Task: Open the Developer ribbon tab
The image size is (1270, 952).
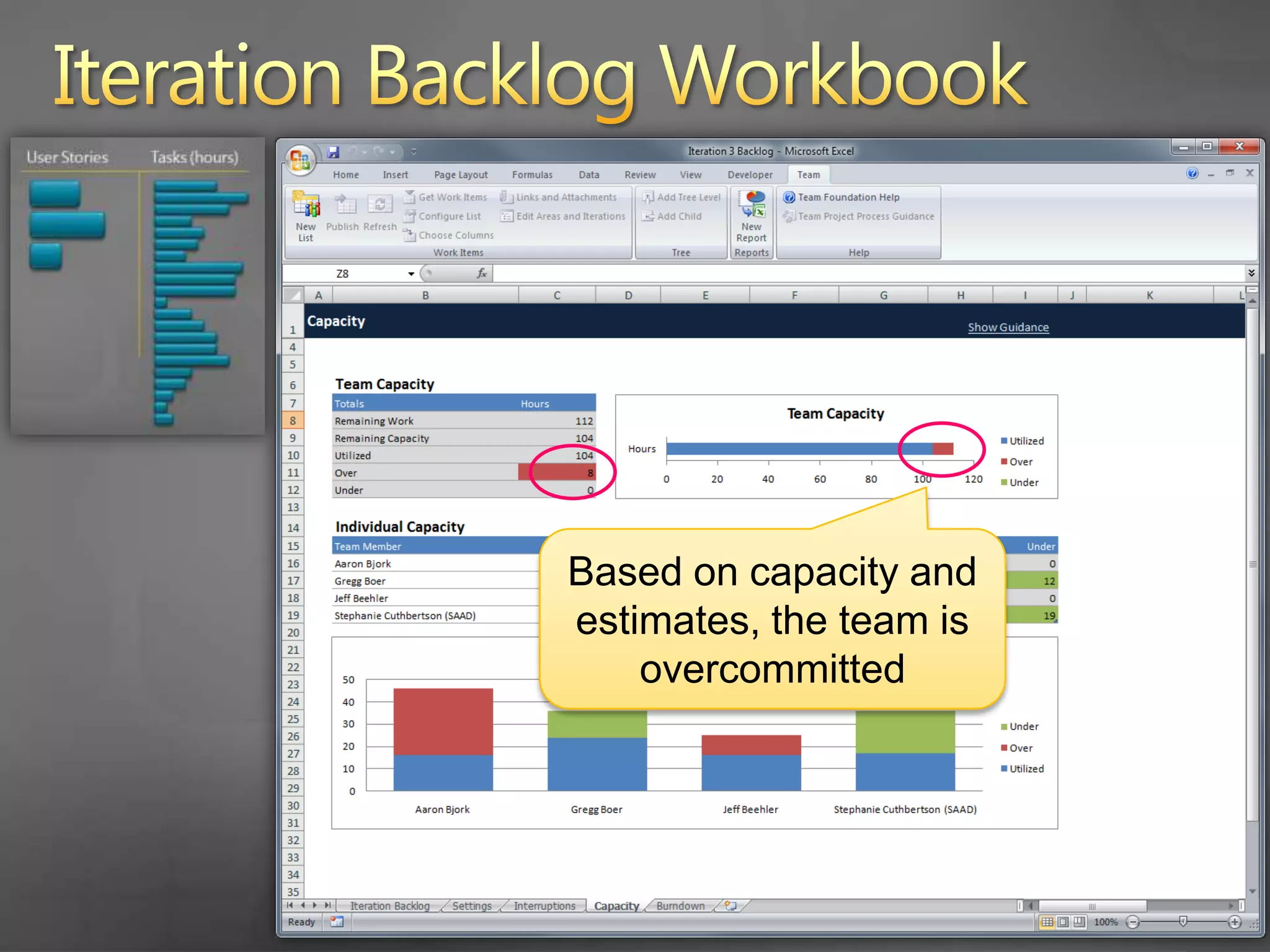Action: tap(750, 175)
